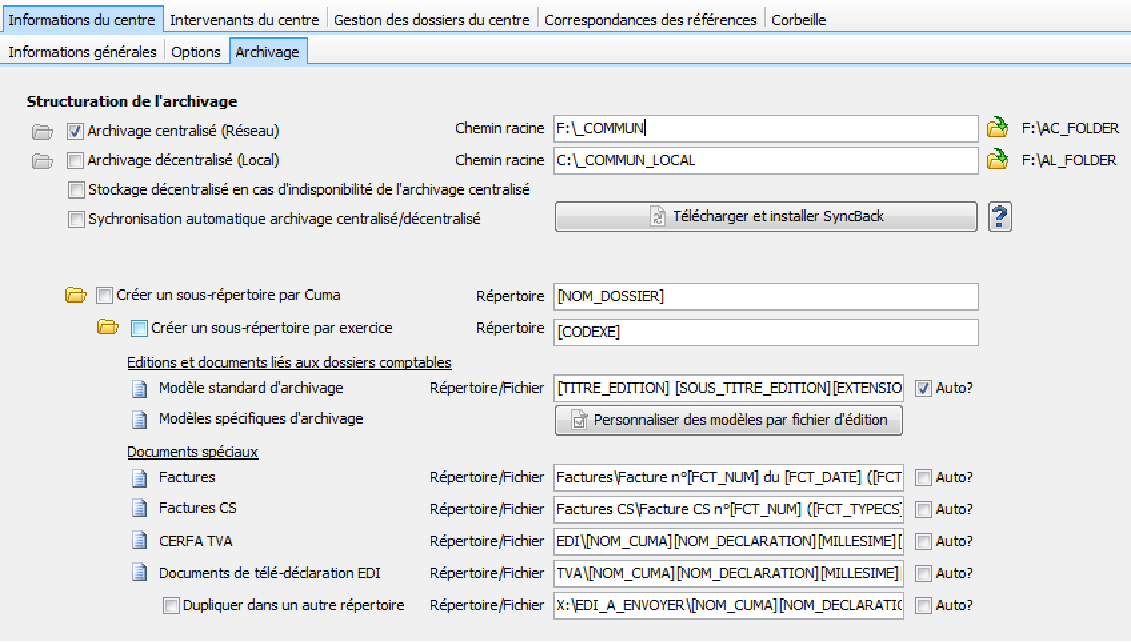The image size is (1131, 642).
Task: Click the yellow folder icon beside sous-répertoire par Cuma
Action: (75, 296)
